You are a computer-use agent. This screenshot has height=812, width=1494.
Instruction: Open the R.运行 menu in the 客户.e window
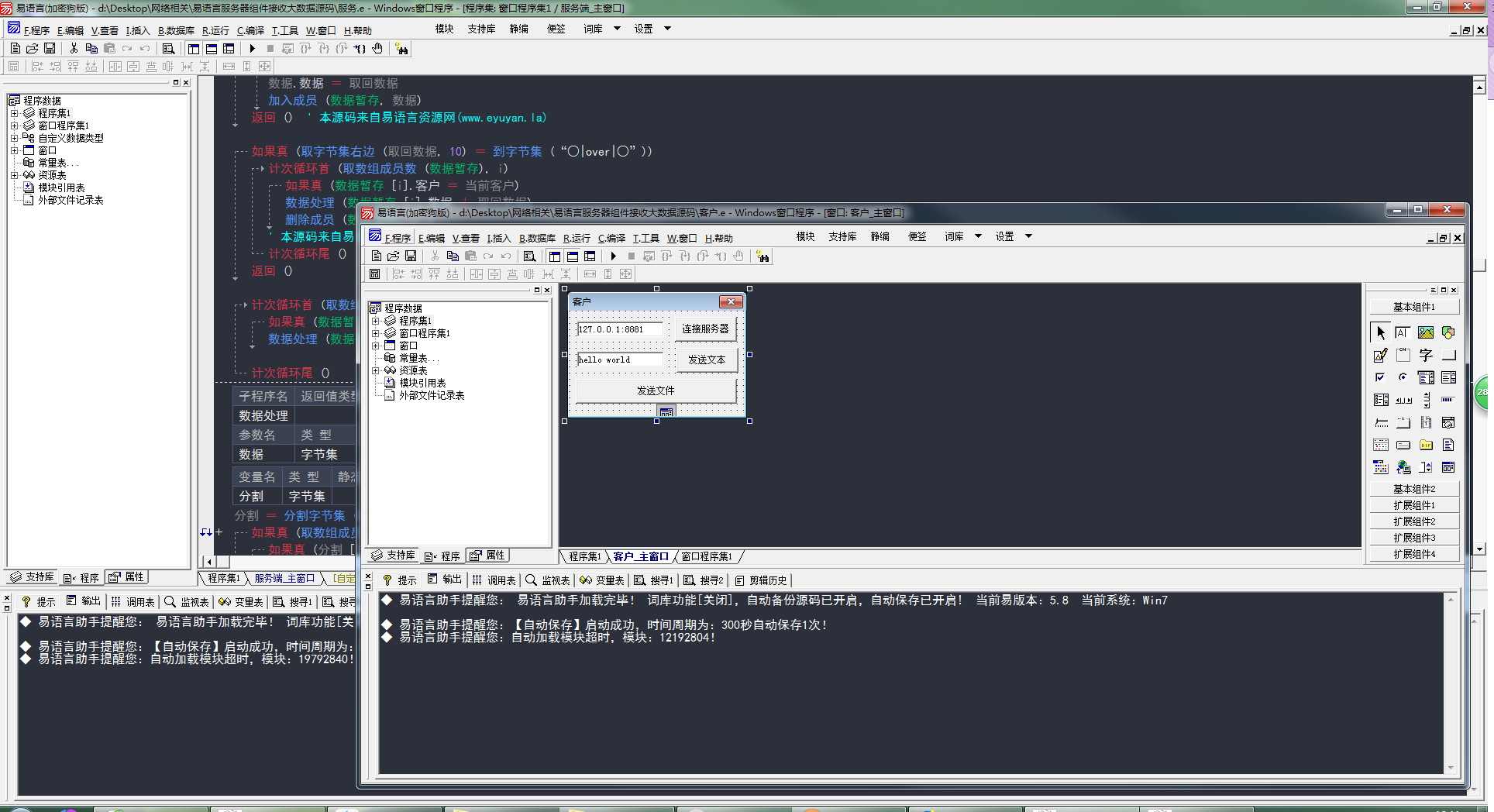(577, 238)
